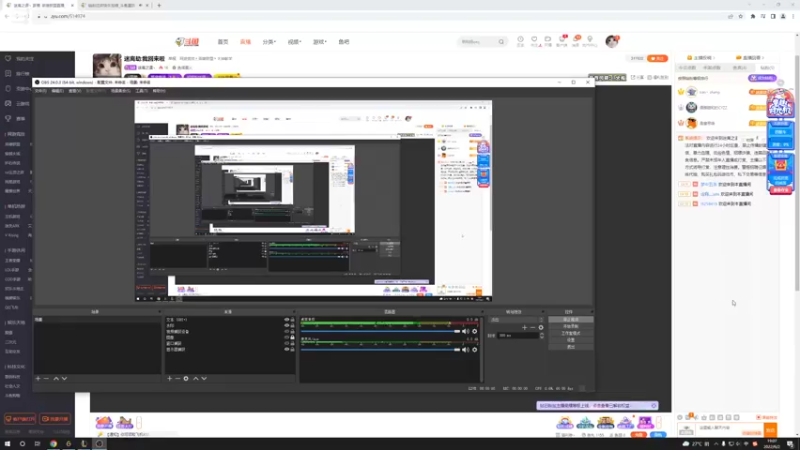Open source properties gear in Sources dock
This screenshot has width=800, height=450.
[x=186, y=379]
